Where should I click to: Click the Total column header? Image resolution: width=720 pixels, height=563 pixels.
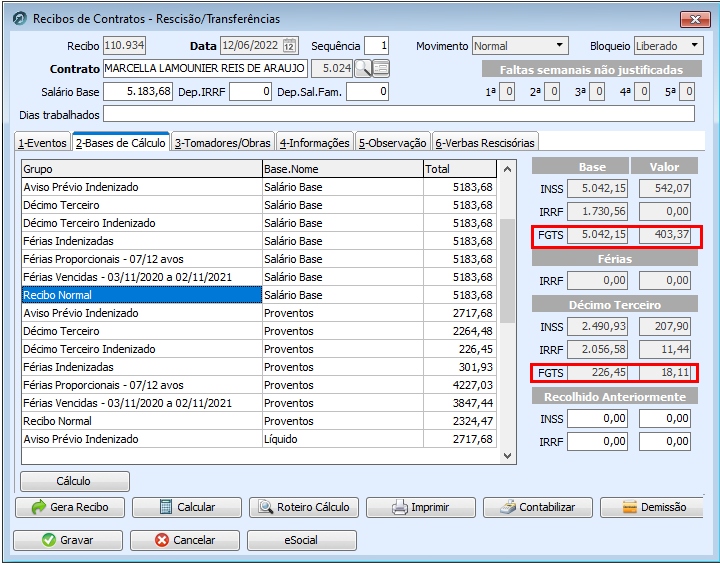(x=460, y=169)
